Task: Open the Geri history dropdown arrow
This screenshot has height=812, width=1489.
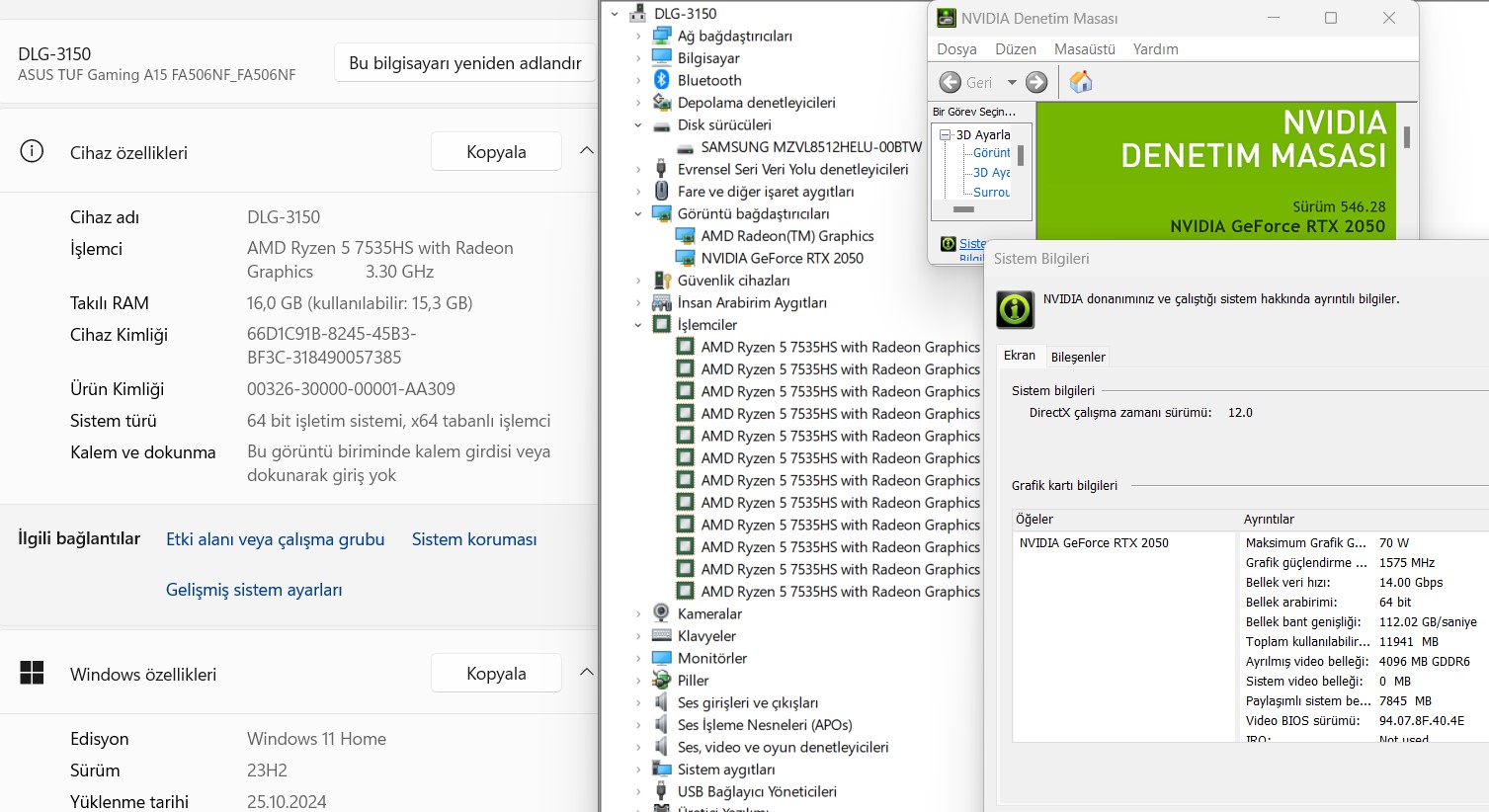Action: coord(1012,83)
